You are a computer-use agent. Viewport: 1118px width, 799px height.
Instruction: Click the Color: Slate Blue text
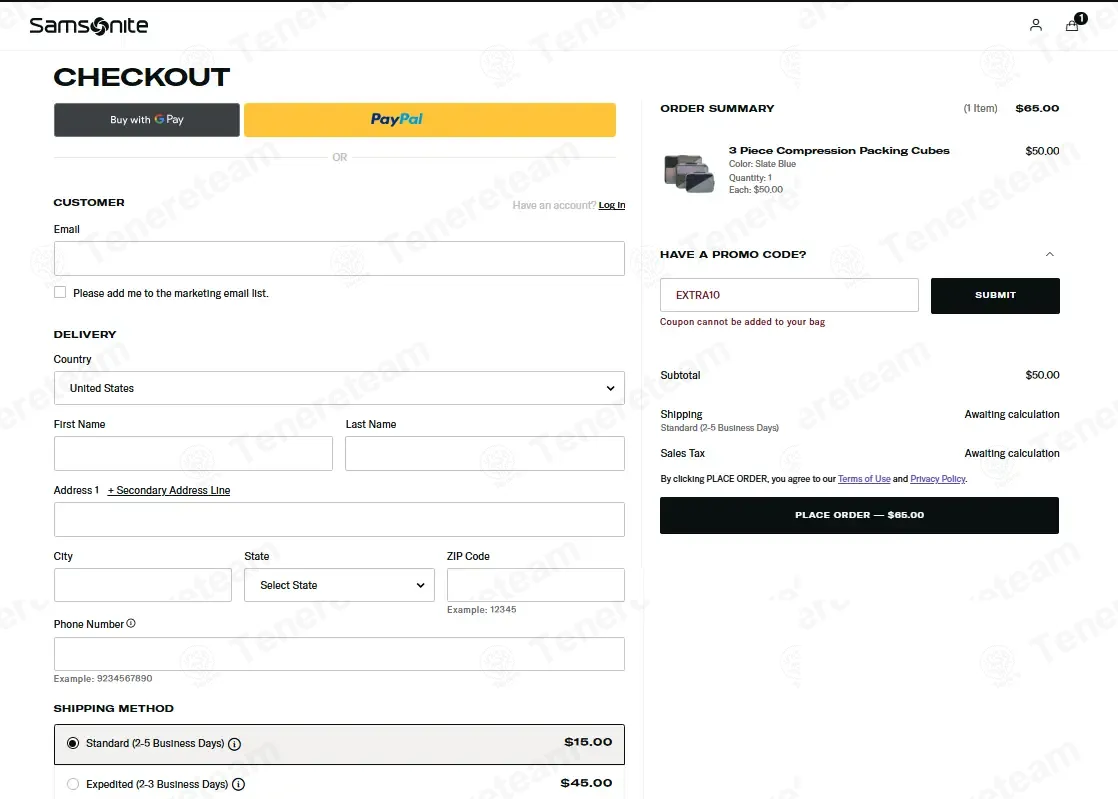click(762, 164)
